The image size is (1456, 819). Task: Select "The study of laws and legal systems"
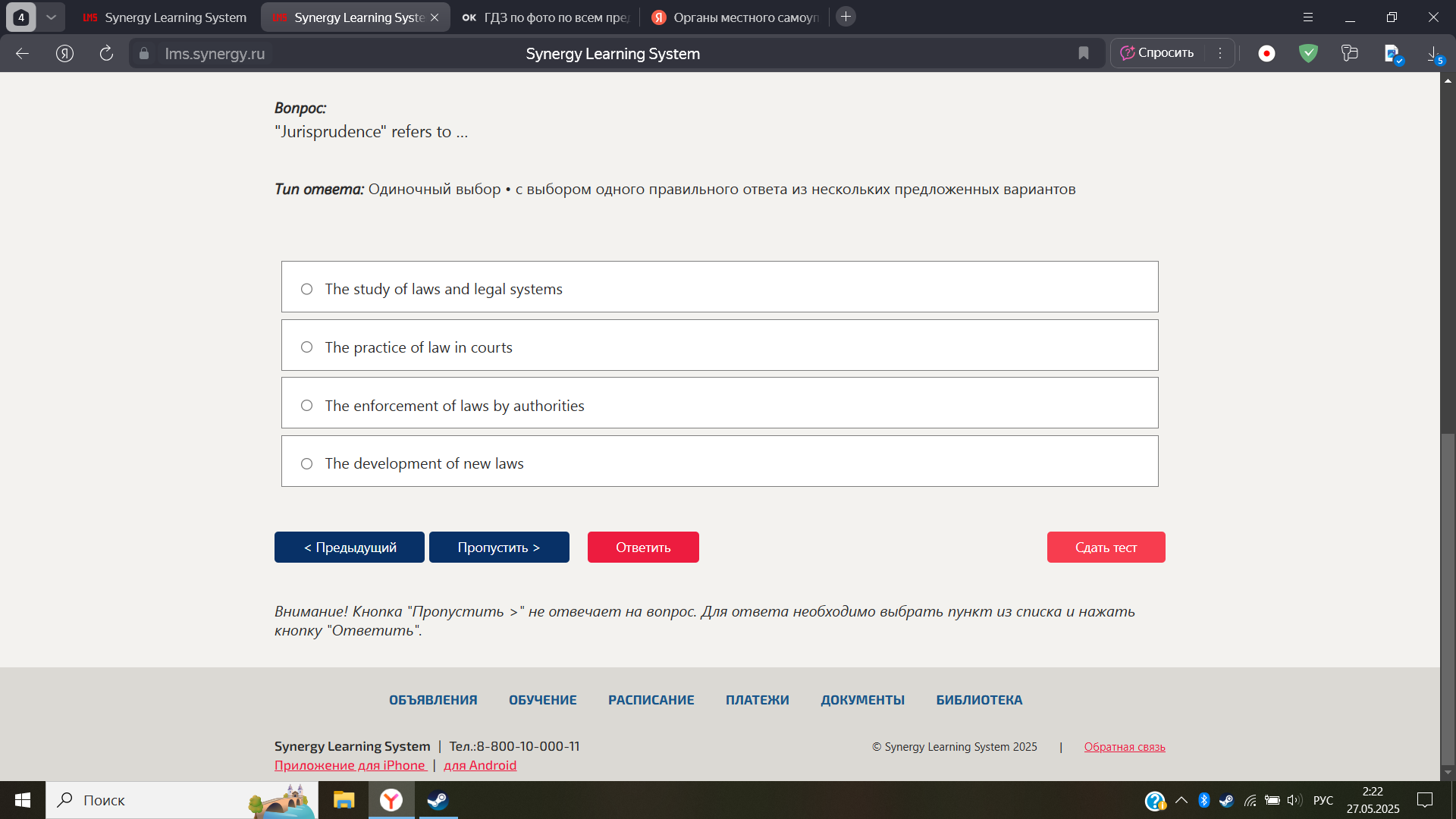[720, 287]
